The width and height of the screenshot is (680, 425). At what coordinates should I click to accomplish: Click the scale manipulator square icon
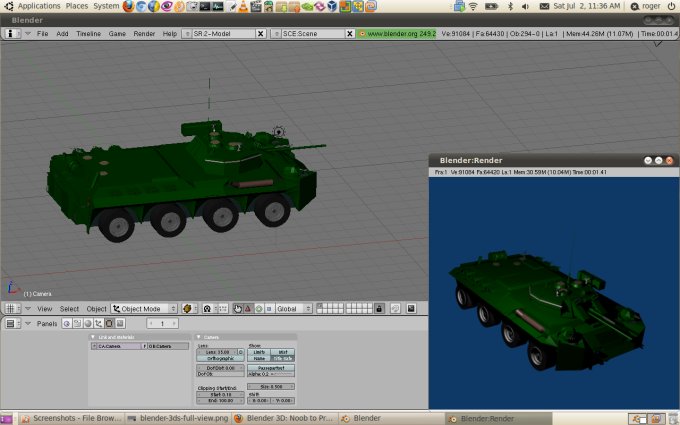click(x=270, y=309)
